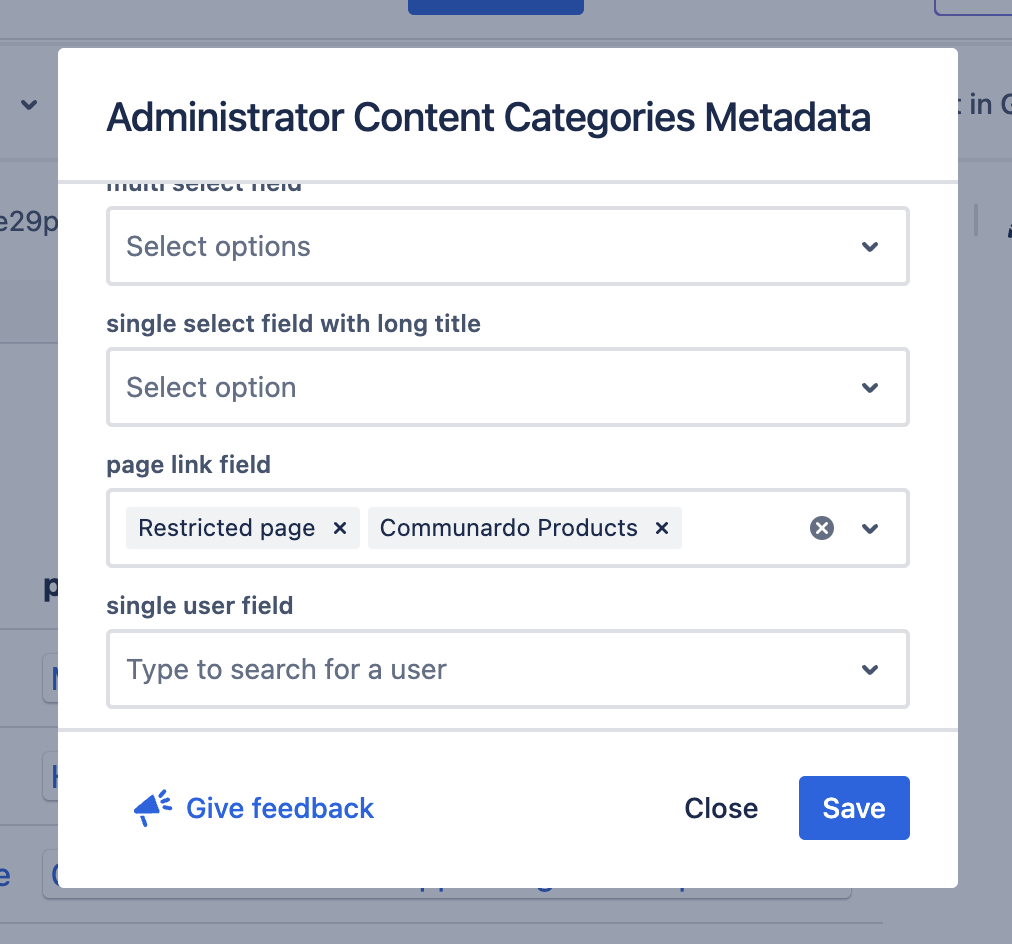Remove the Restricted page tag
The width and height of the screenshot is (1012, 944).
click(x=340, y=528)
